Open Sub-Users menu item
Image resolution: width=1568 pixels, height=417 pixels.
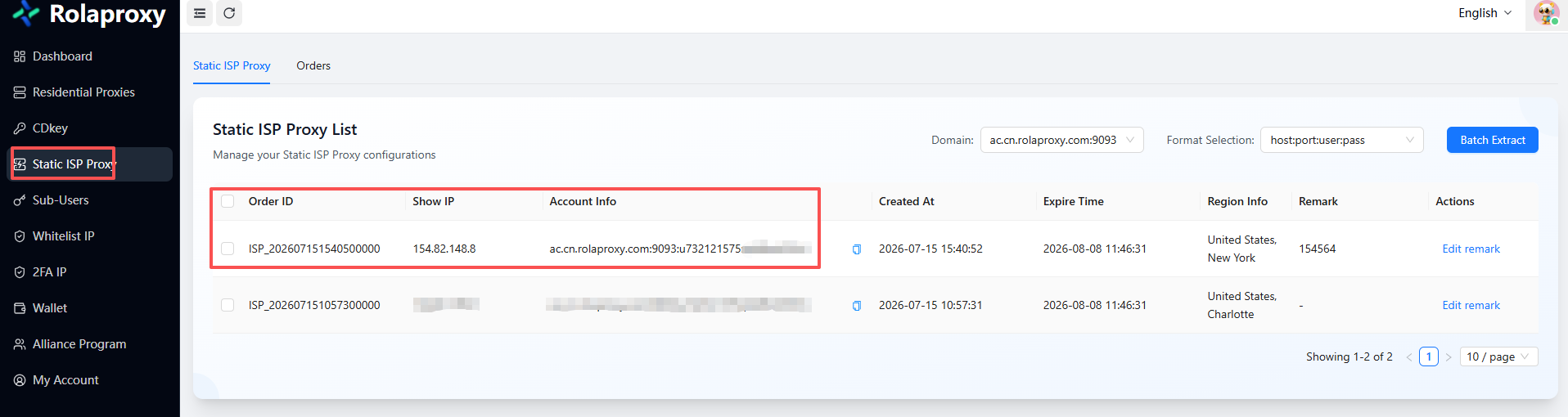click(90, 200)
